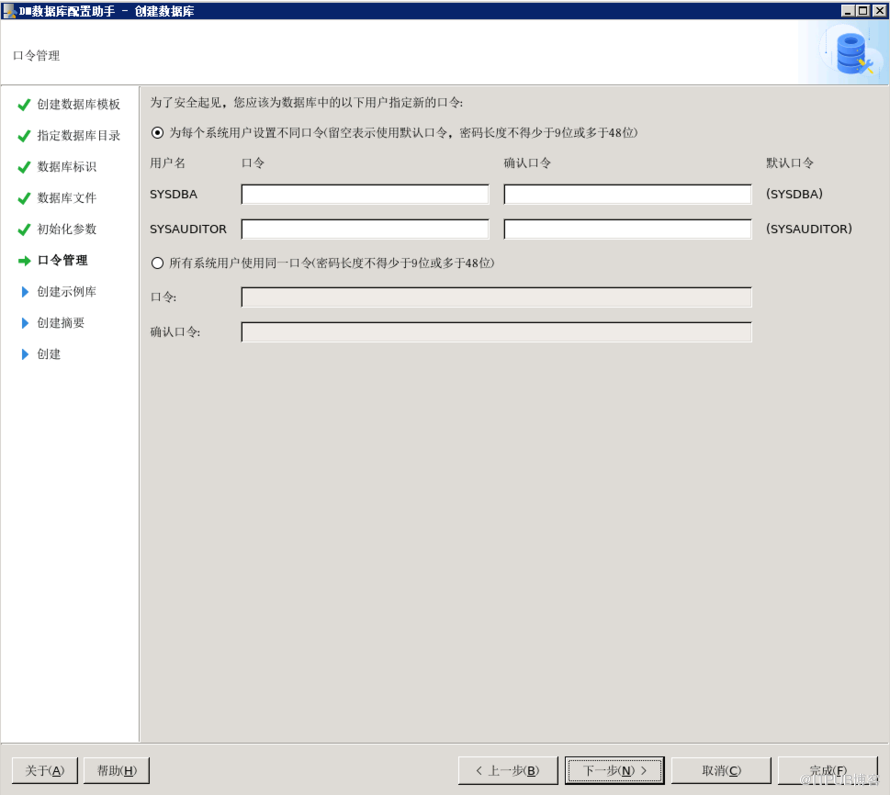
Task: Click the SYSAUDITOR user name label
Action: point(188,229)
